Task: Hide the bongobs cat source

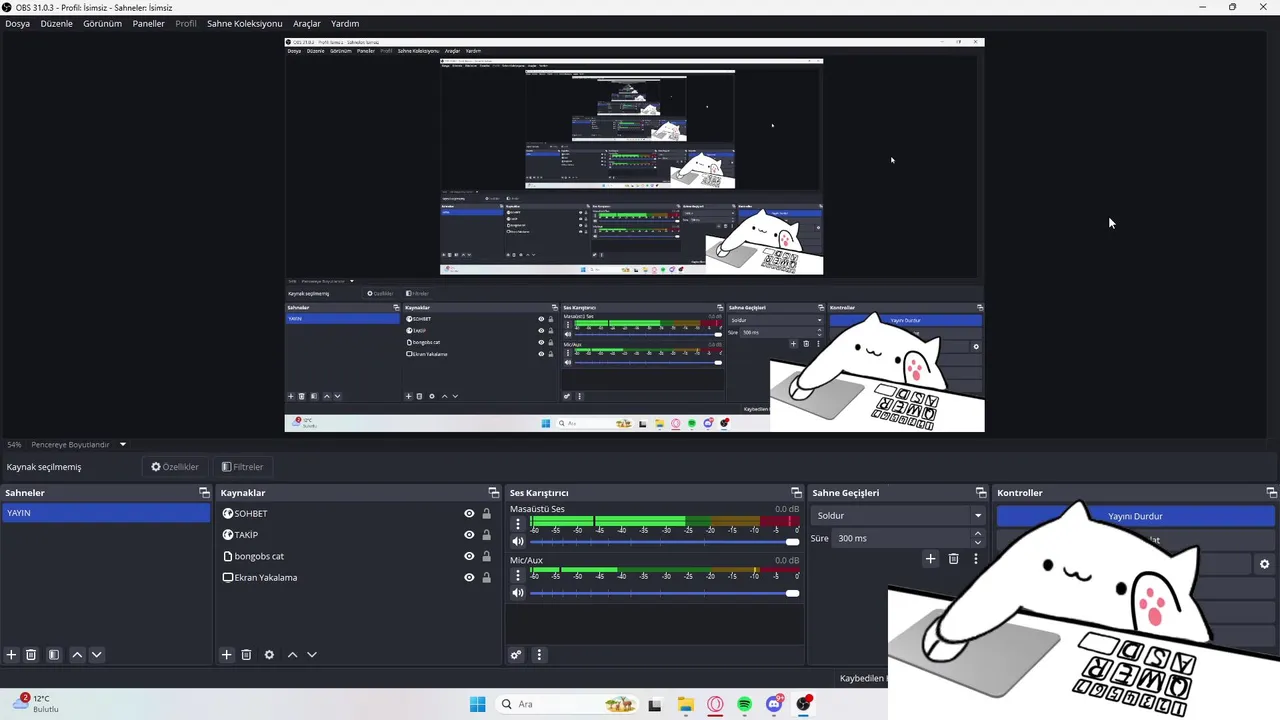Action: click(469, 556)
